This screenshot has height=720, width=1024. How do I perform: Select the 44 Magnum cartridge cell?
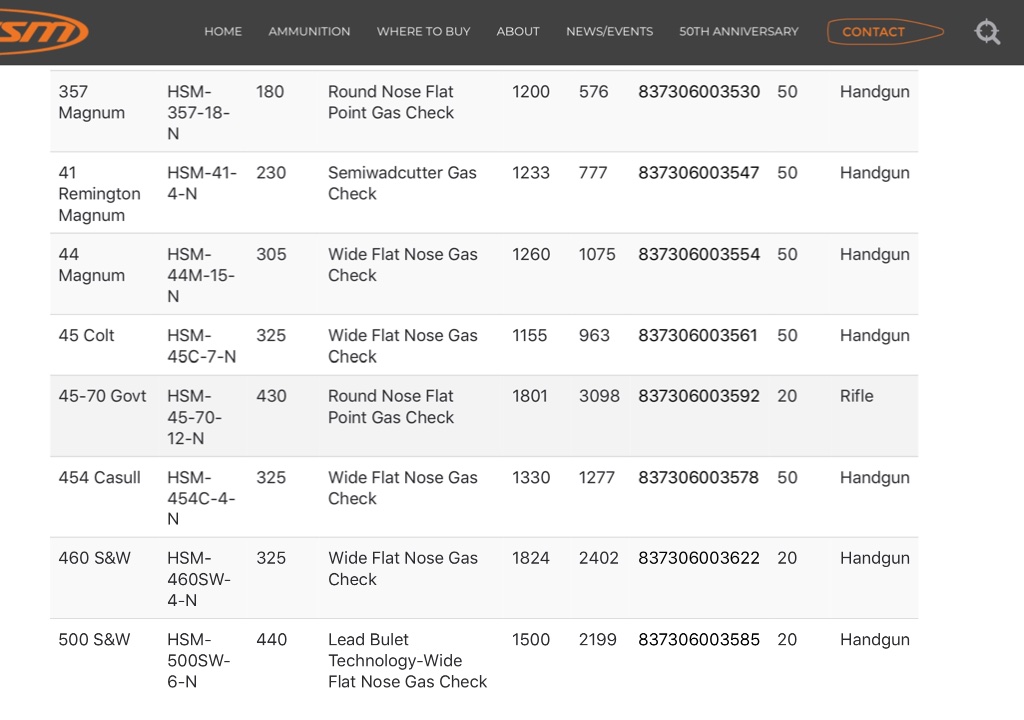(91, 265)
